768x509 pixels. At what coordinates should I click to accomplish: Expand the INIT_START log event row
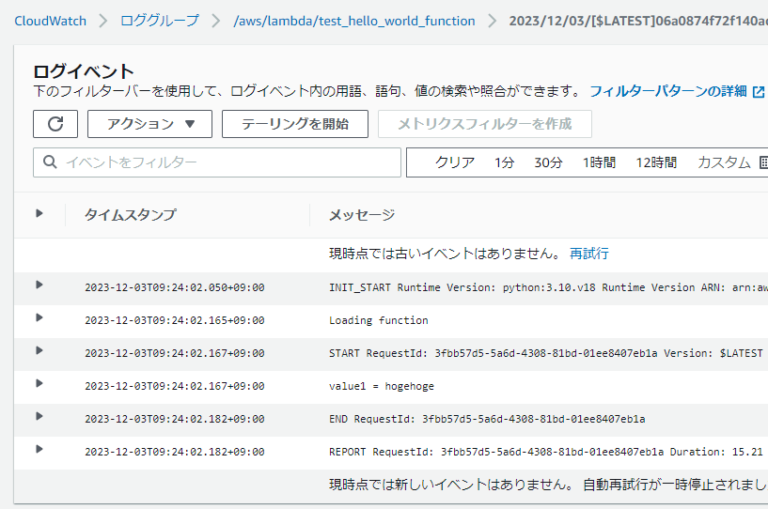click(39, 285)
